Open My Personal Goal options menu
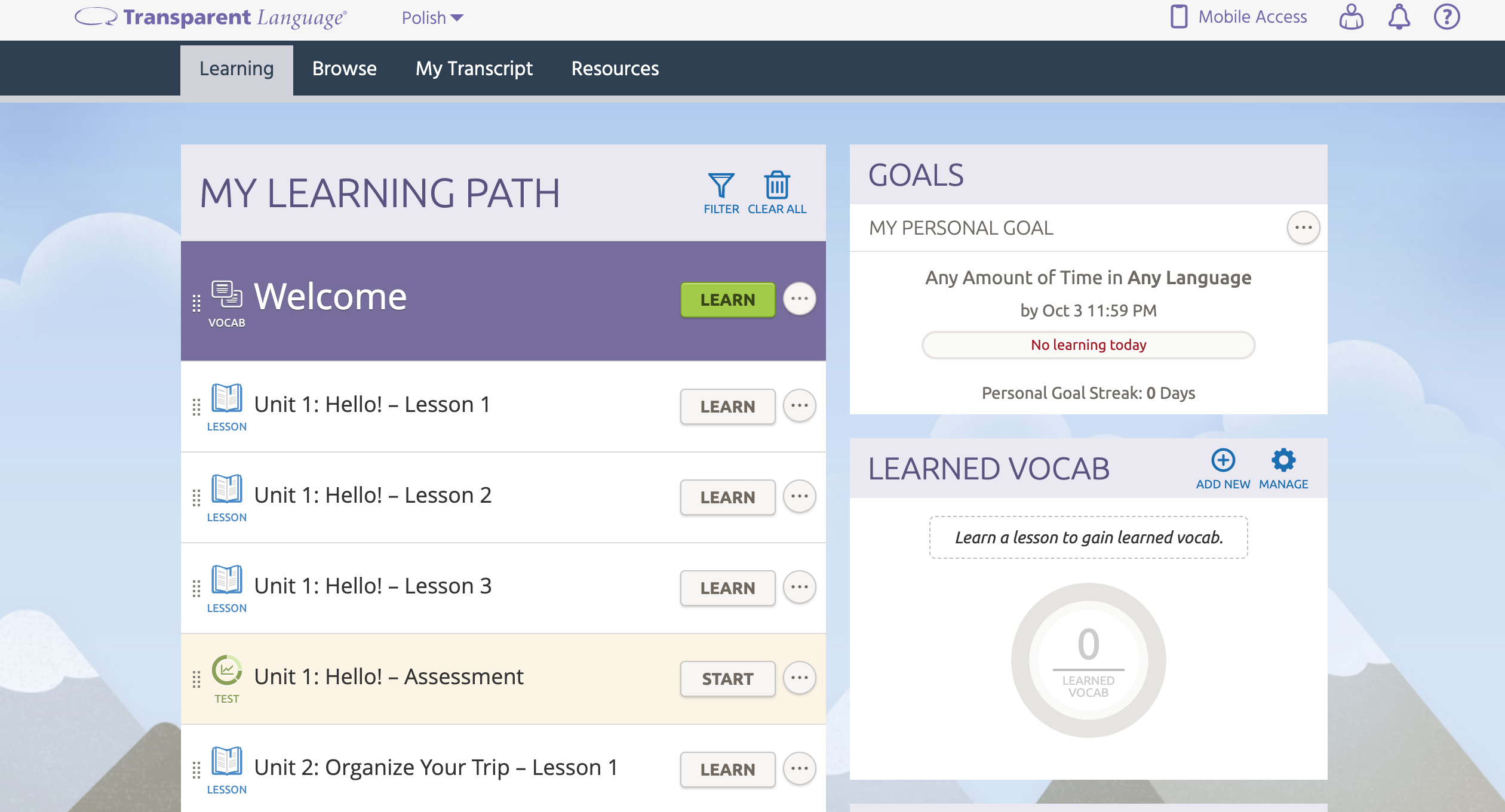The width and height of the screenshot is (1505, 812). click(1303, 227)
